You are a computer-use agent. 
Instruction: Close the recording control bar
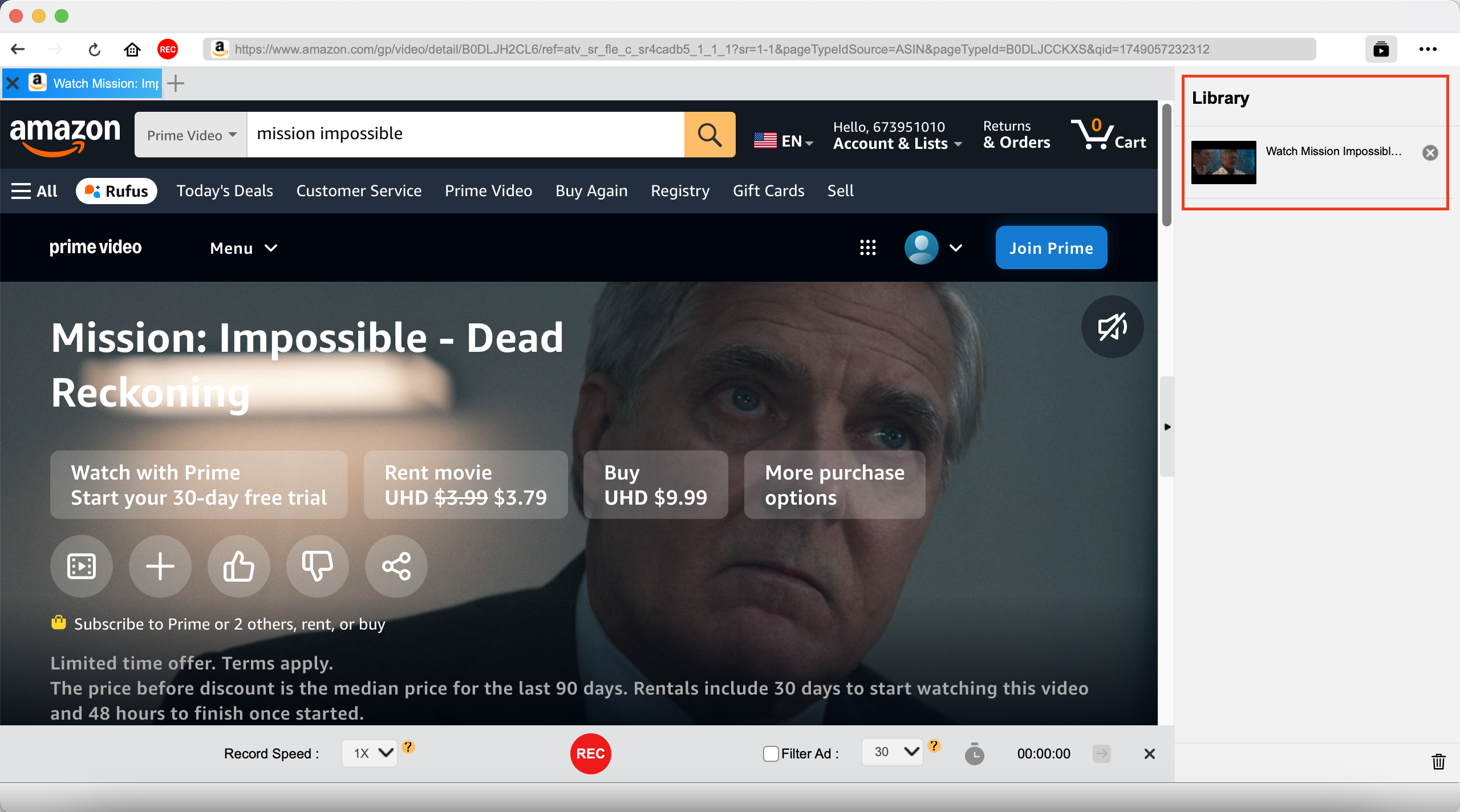tap(1150, 754)
